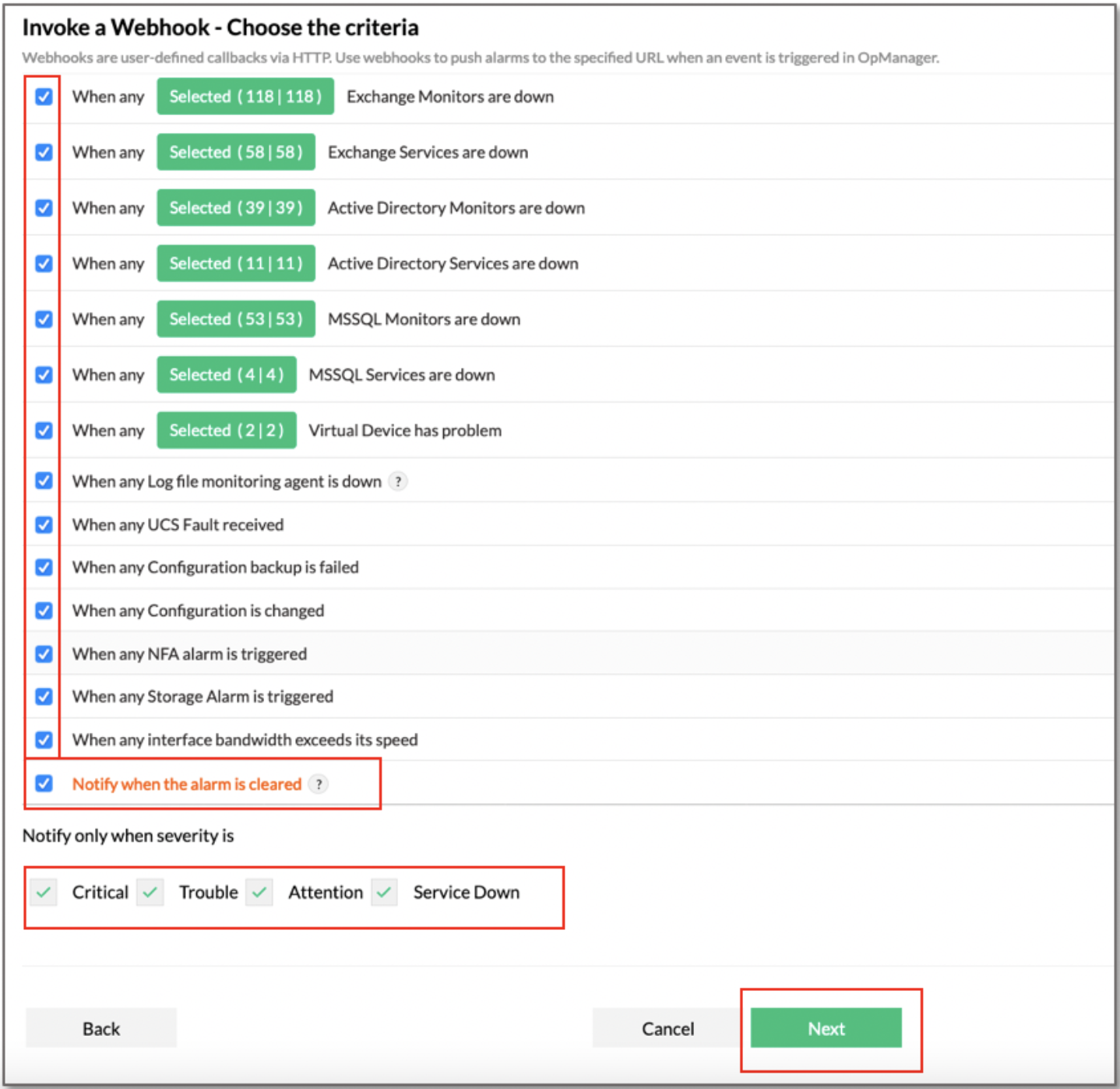Uncheck the MSSQL Services are down criterion
The height and width of the screenshot is (1089, 1120).
tap(44, 375)
